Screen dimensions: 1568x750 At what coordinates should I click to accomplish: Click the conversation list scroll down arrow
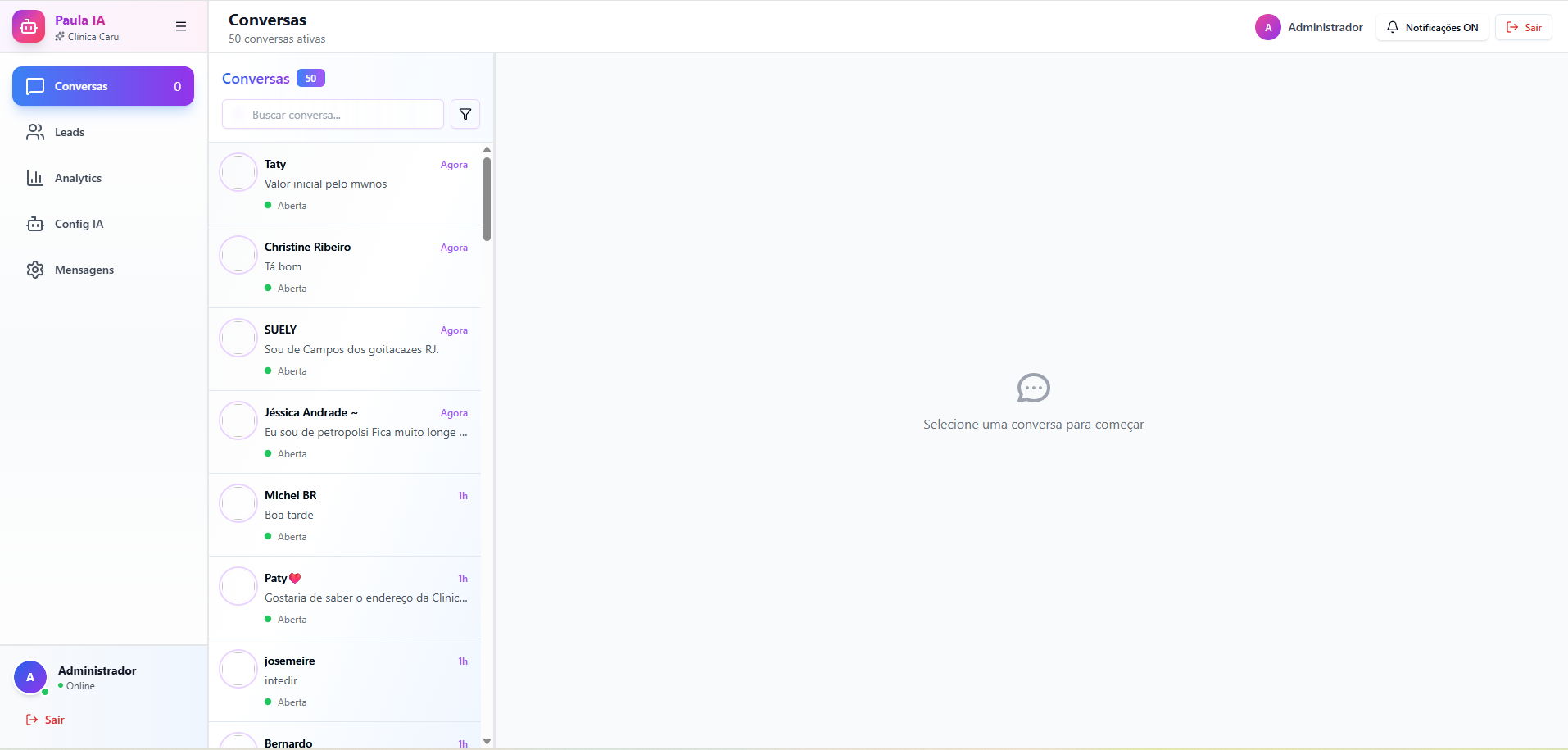point(487,741)
